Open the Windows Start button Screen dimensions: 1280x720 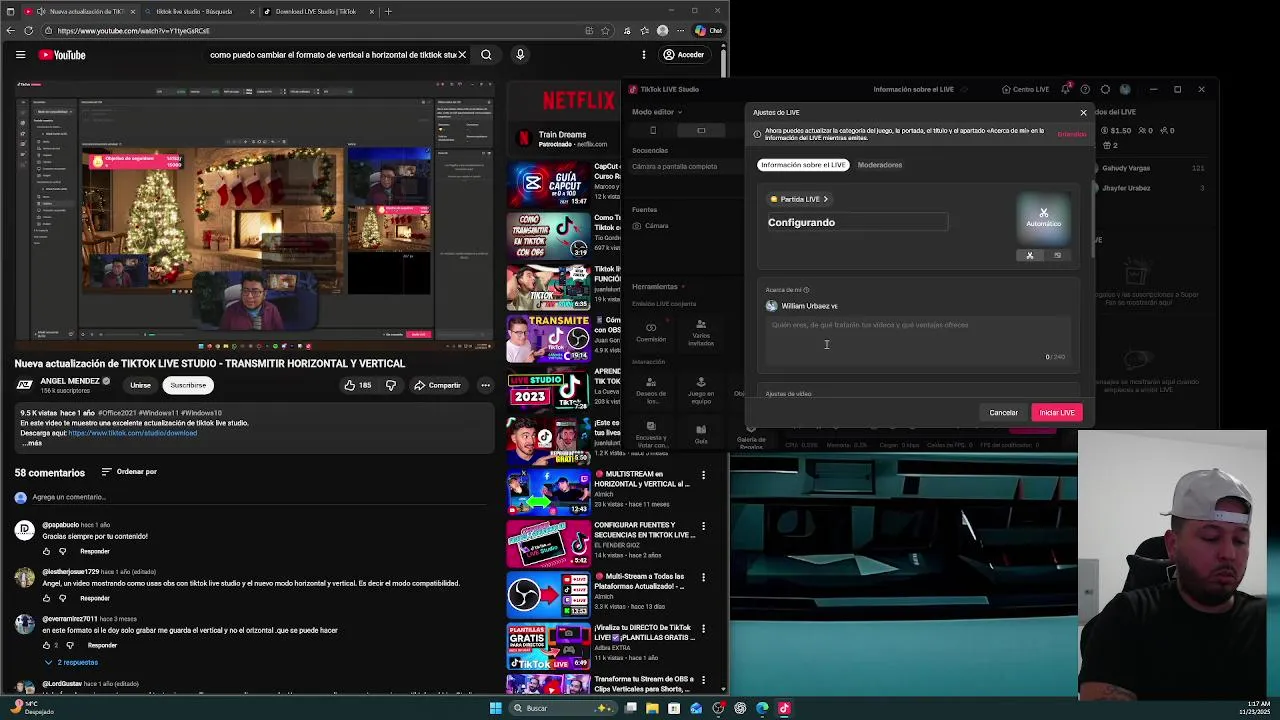pyautogui.click(x=495, y=708)
